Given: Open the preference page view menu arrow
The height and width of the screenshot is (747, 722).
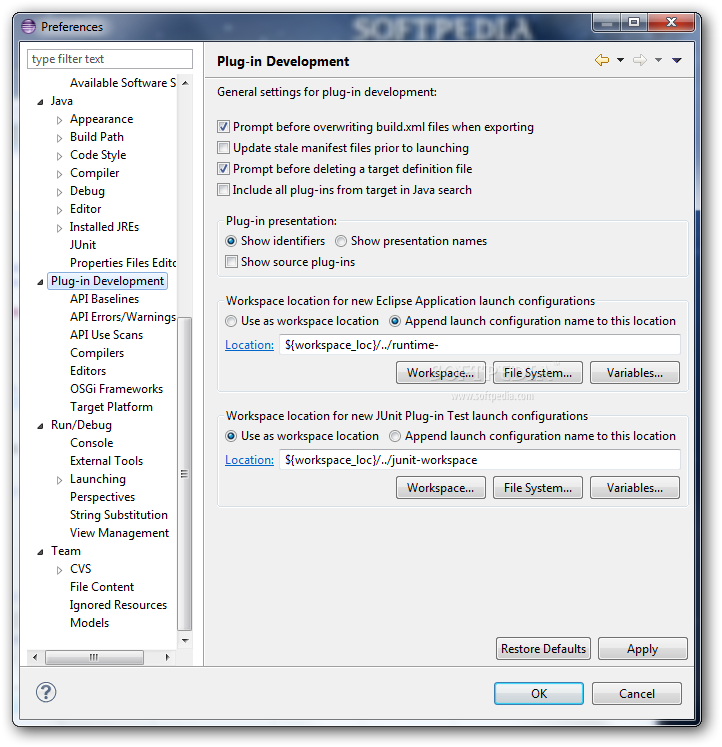Looking at the screenshot, I should point(677,60).
